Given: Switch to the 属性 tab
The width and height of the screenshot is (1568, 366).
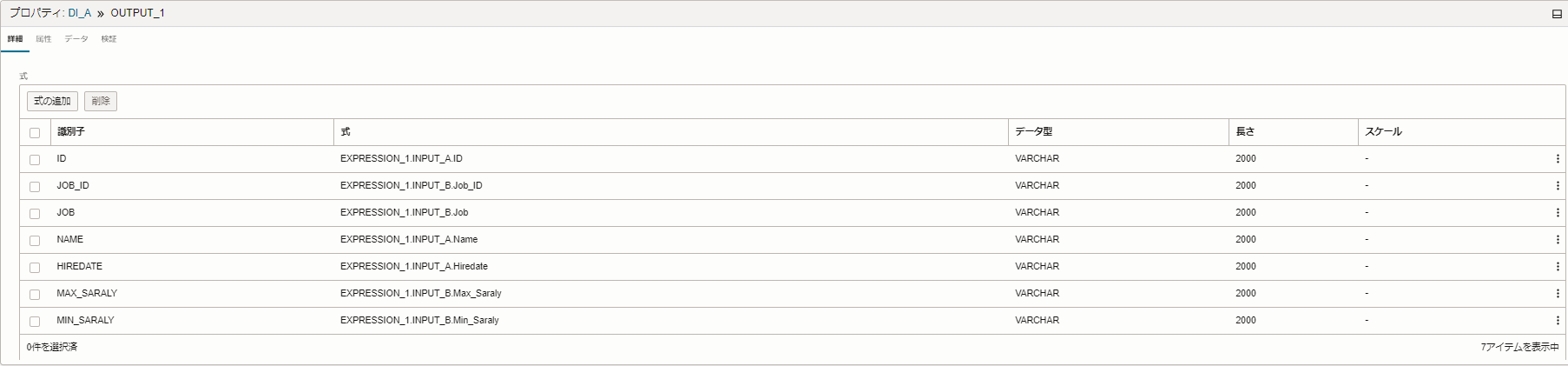Looking at the screenshot, I should click(x=43, y=39).
